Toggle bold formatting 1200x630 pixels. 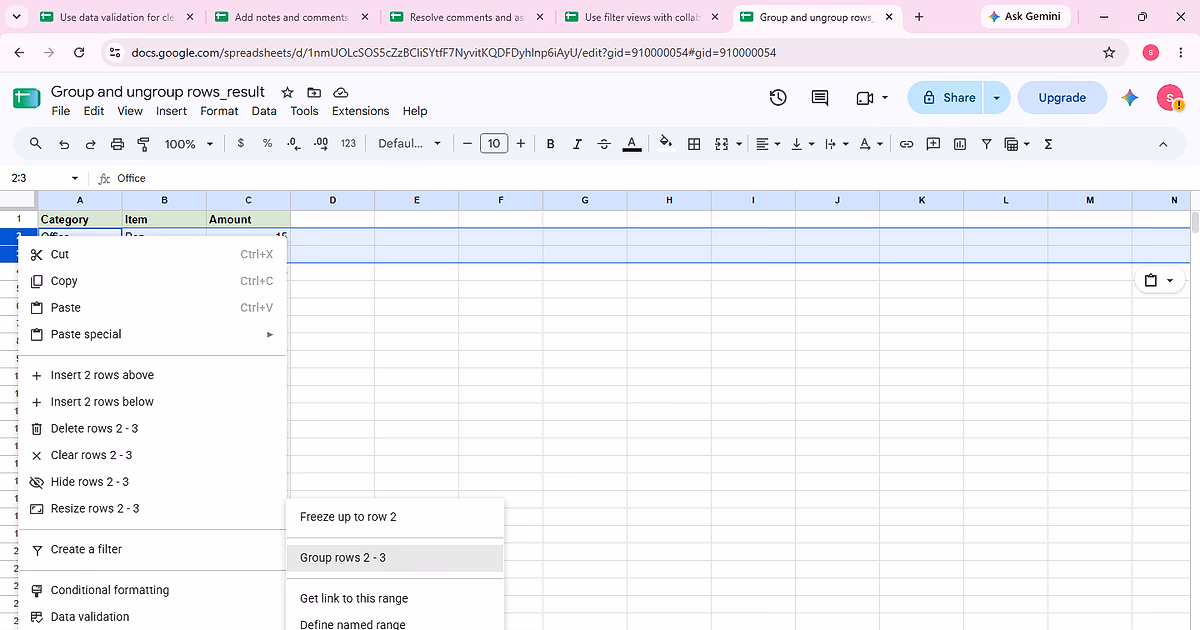coord(551,144)
